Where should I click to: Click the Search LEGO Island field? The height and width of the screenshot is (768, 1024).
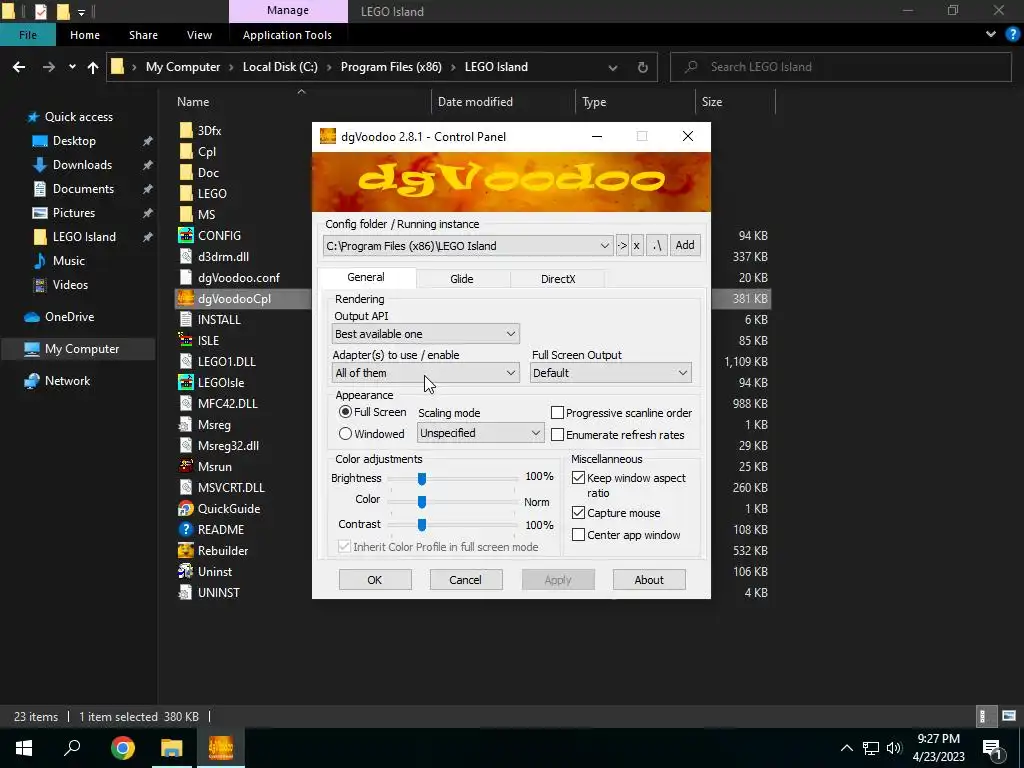pos(840,67)
